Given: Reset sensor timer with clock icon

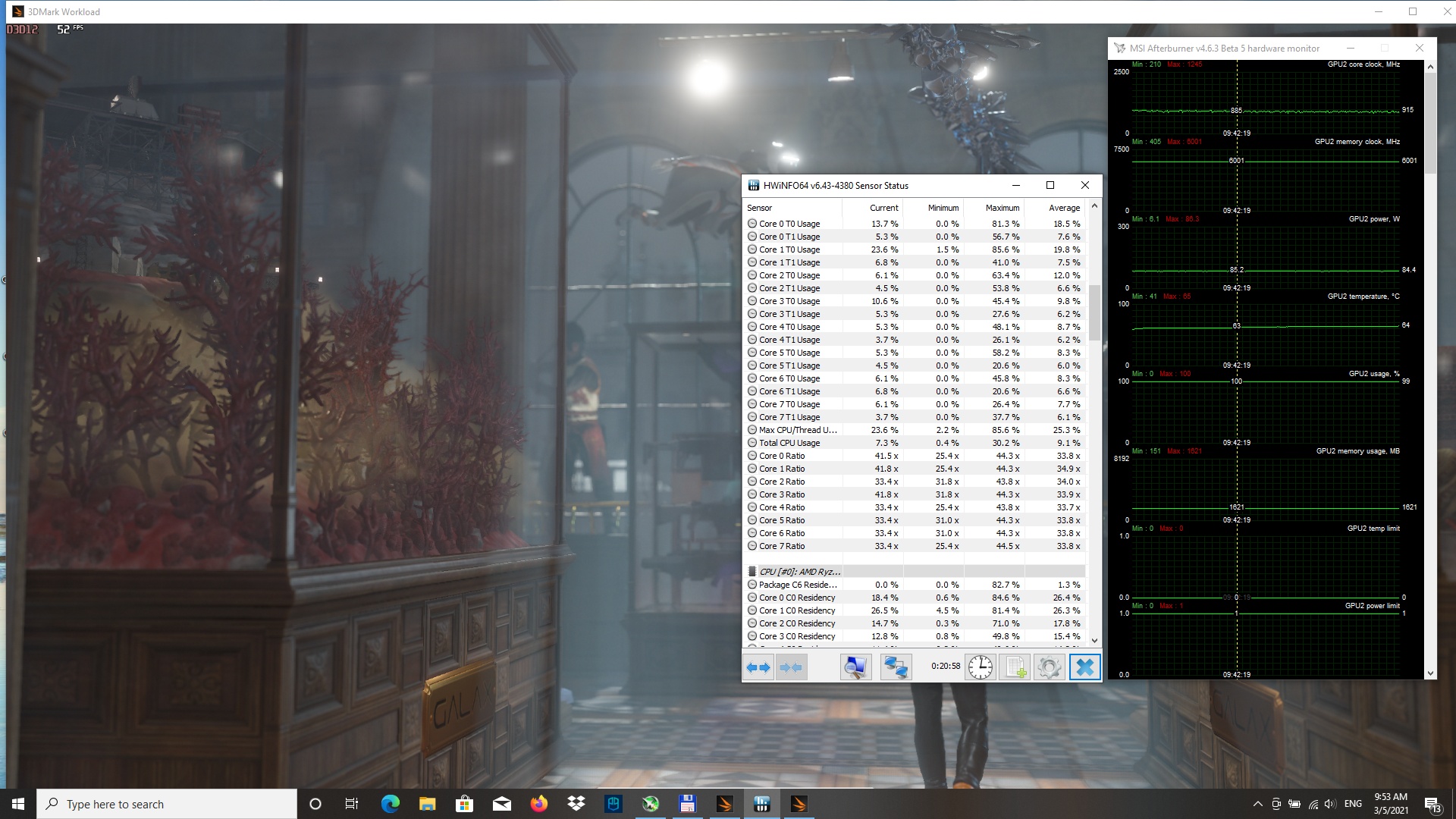Looking at the screenshot, I should coord(981,667).
